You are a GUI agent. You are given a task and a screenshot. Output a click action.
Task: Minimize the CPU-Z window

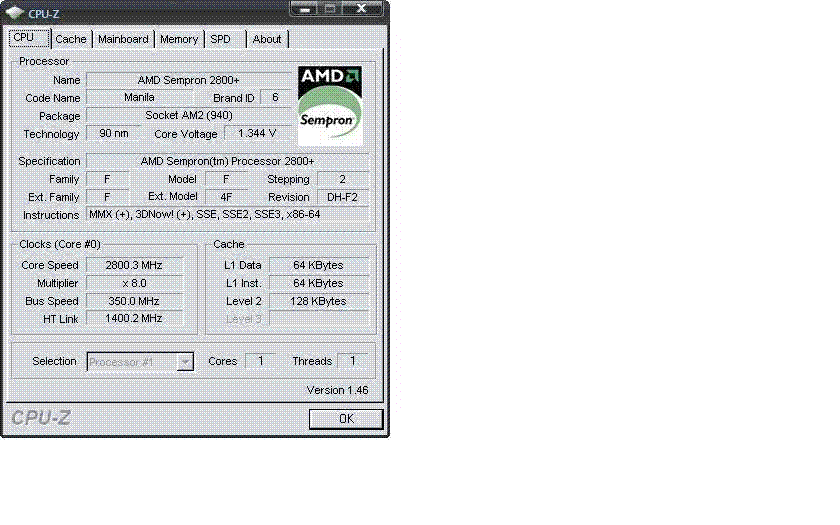[x=305, y=9]
